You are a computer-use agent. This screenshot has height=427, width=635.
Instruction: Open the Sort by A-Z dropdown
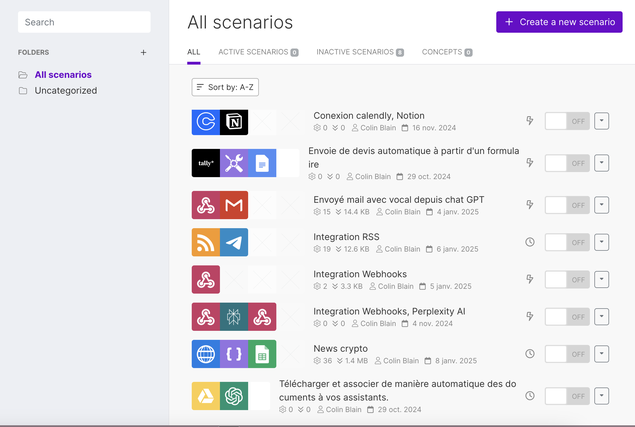225,87
